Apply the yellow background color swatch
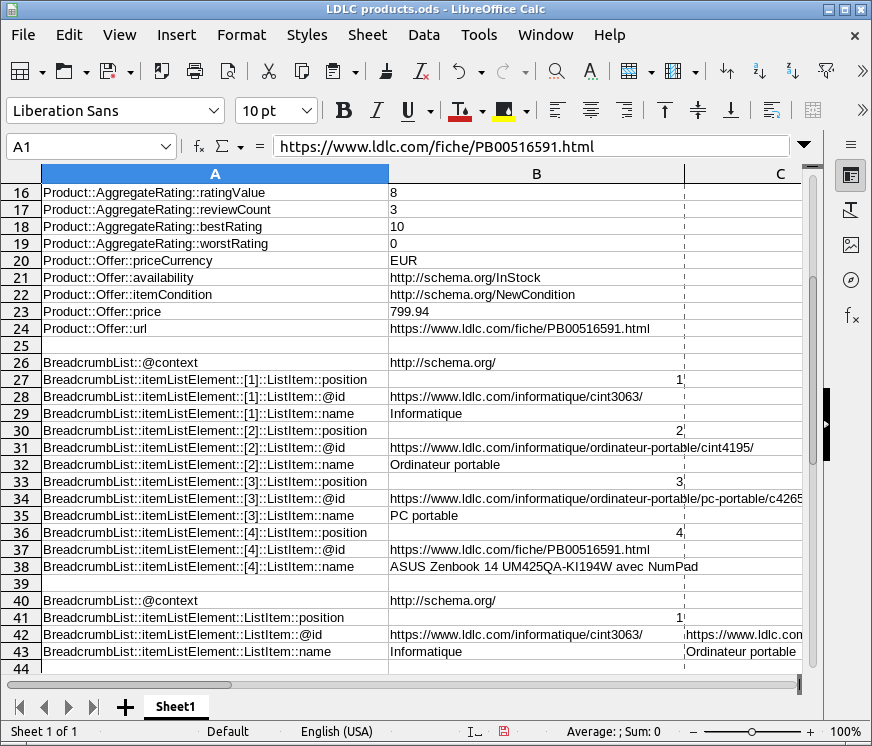The height and width of the screenshot is (746, 872). pos(504,111)
